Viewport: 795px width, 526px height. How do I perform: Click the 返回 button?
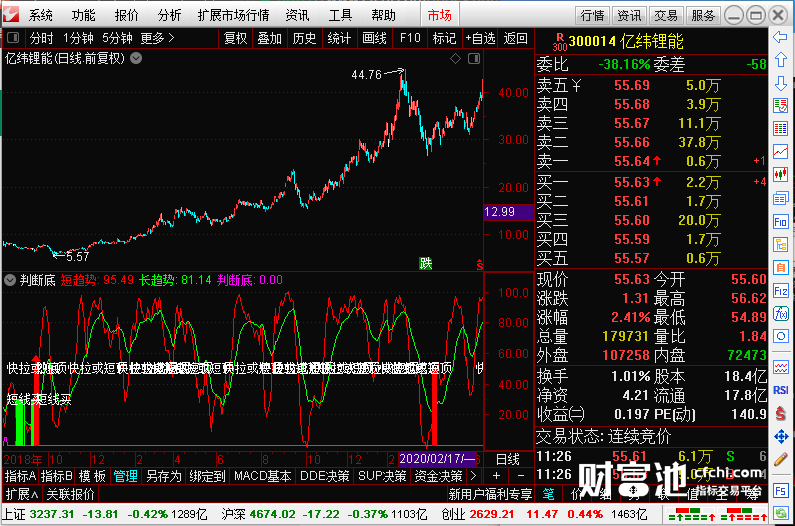(515, 38)
